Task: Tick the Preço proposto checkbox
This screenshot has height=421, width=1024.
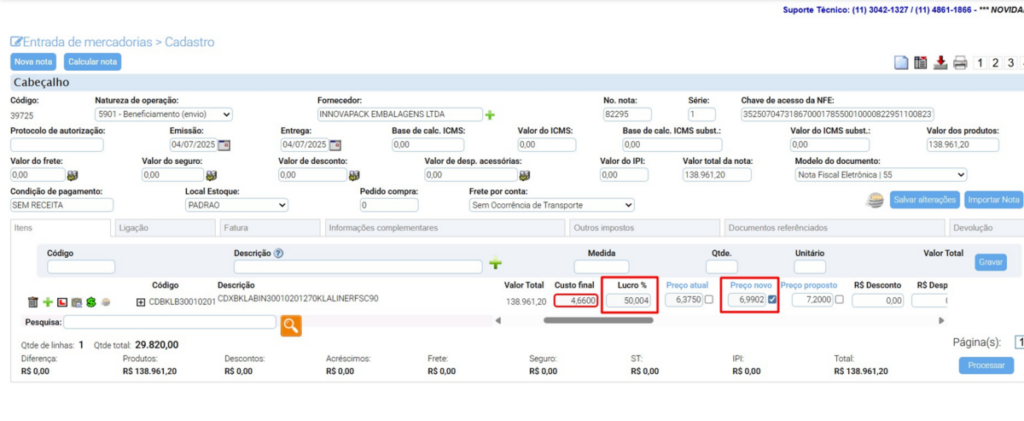Action: point(839,300)
